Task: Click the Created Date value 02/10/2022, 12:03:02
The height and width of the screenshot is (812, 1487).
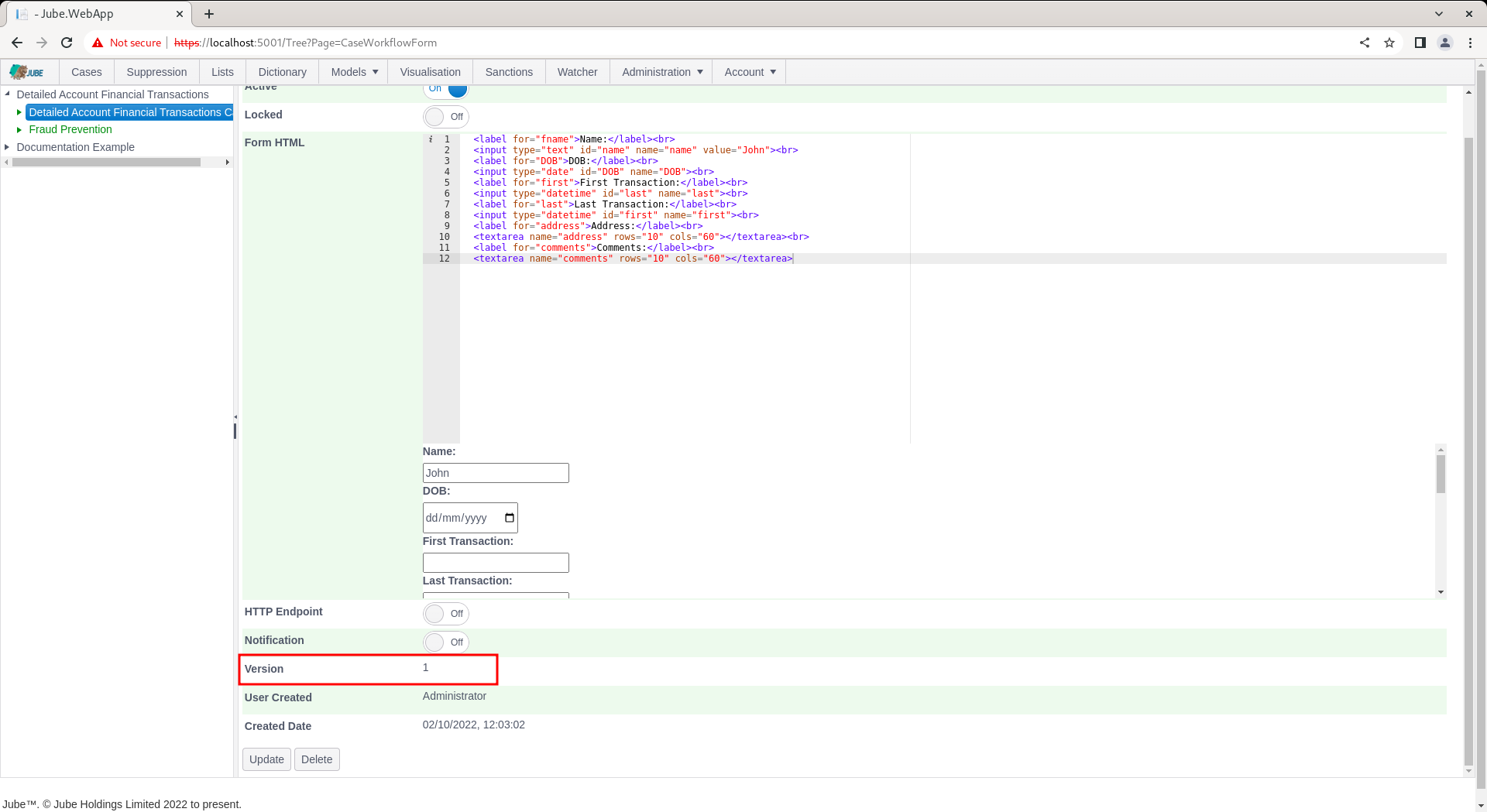Action: pyautogui.click(x=474, y=725)
